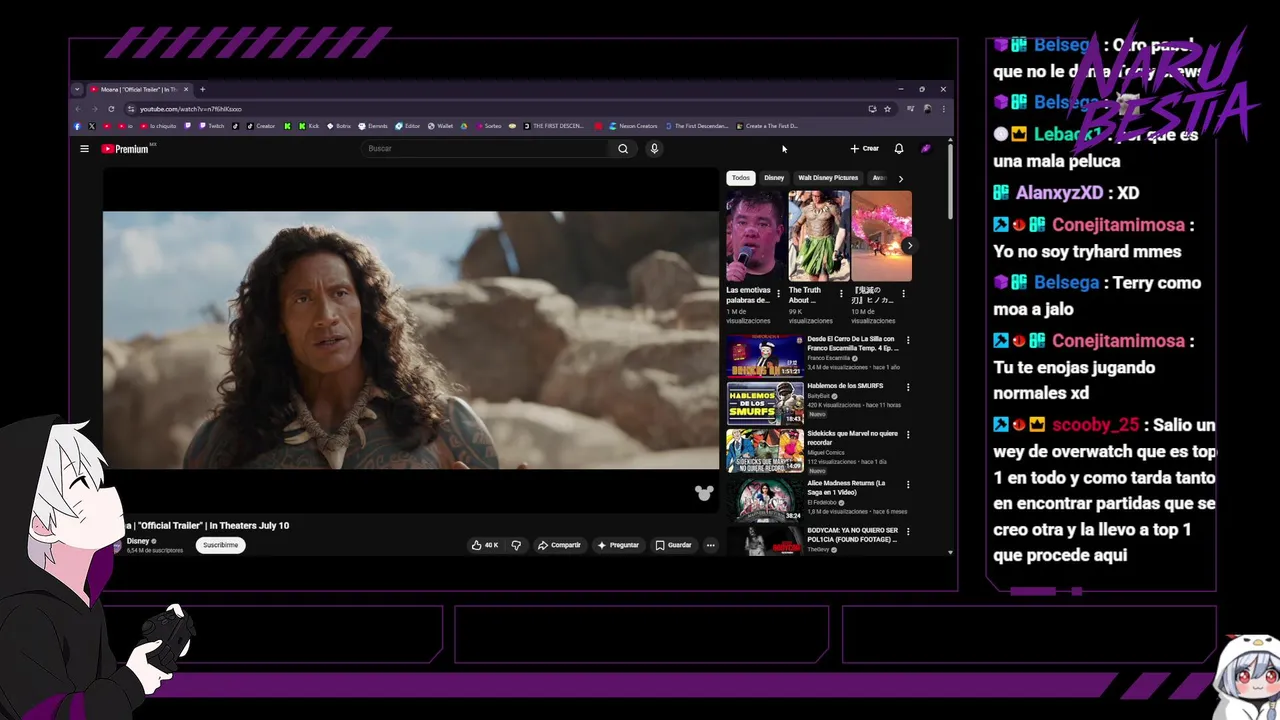Go back in Chrome navigation
Screen dimensions: 1280x720
[78, 109]
